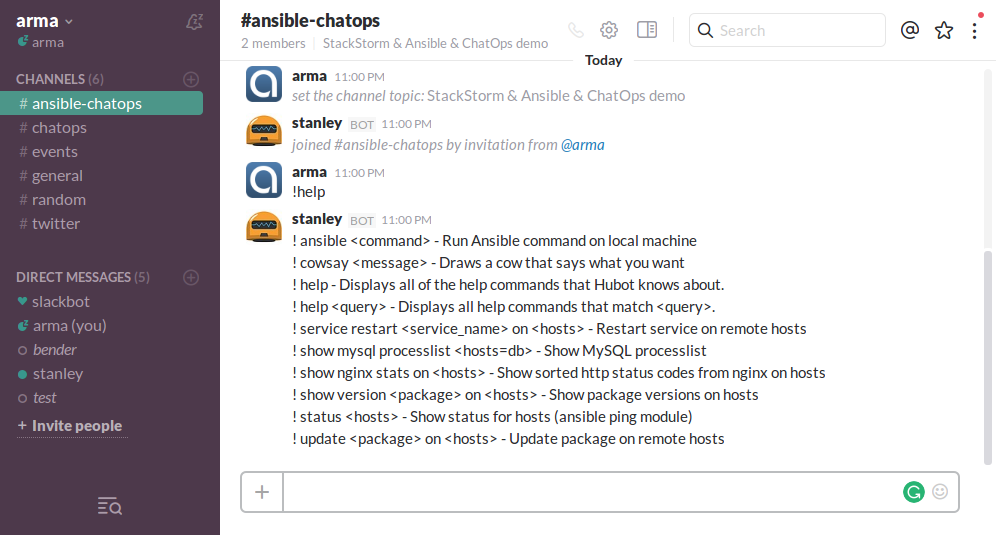The height and width of the screenshot is (535, 996).
Task: Click the message list scrollbar
Action: (987, 350)
